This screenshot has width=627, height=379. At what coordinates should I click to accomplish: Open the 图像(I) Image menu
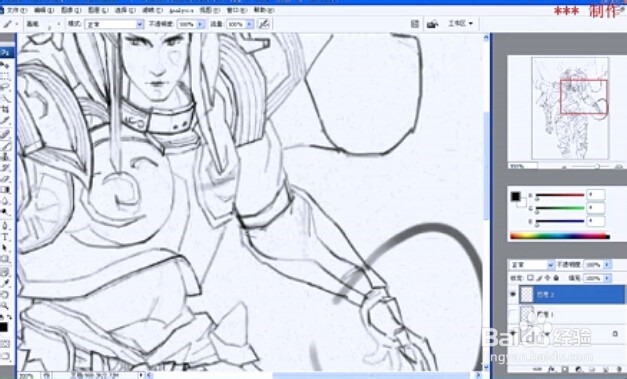tap(71, 10)
